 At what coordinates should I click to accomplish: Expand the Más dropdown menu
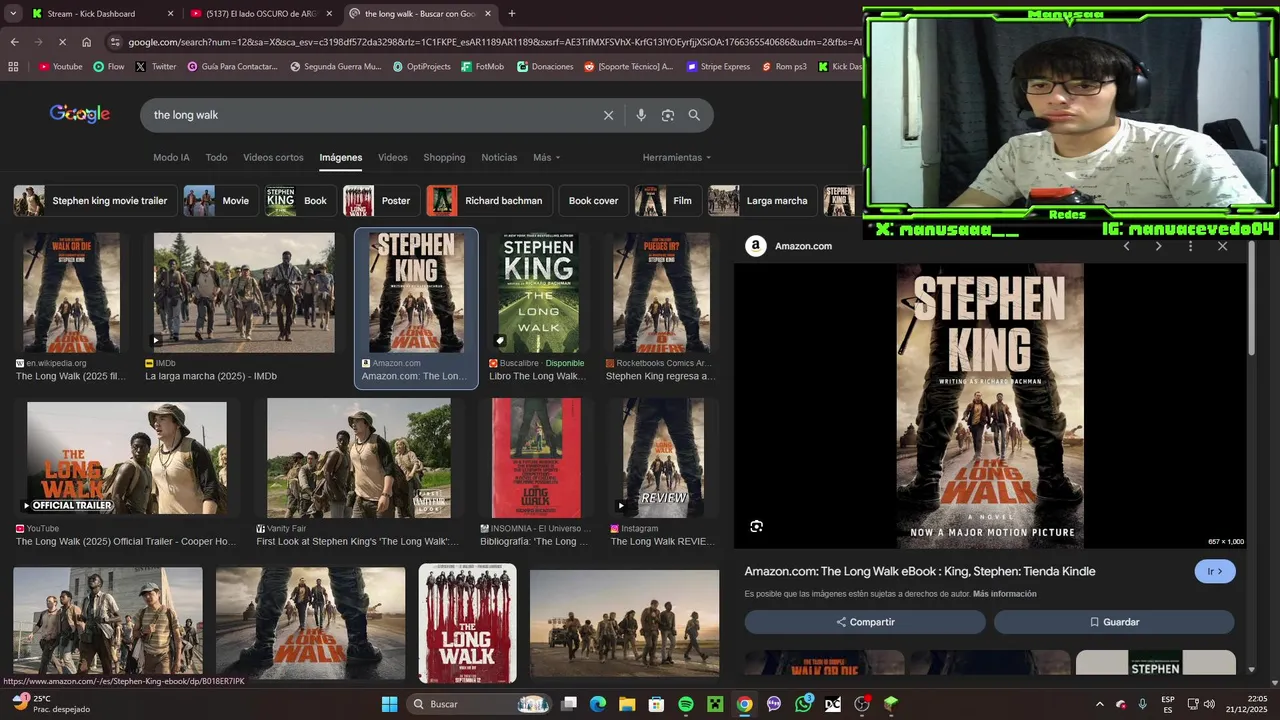pyautogui.click(x=546, y=158)
